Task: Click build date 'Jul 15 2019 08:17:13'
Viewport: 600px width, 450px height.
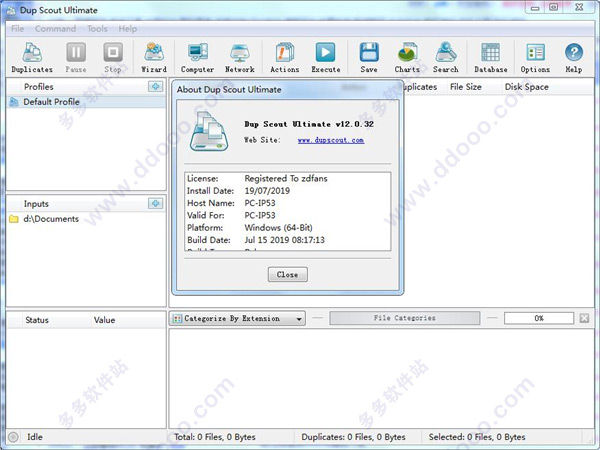Action: 284,240
